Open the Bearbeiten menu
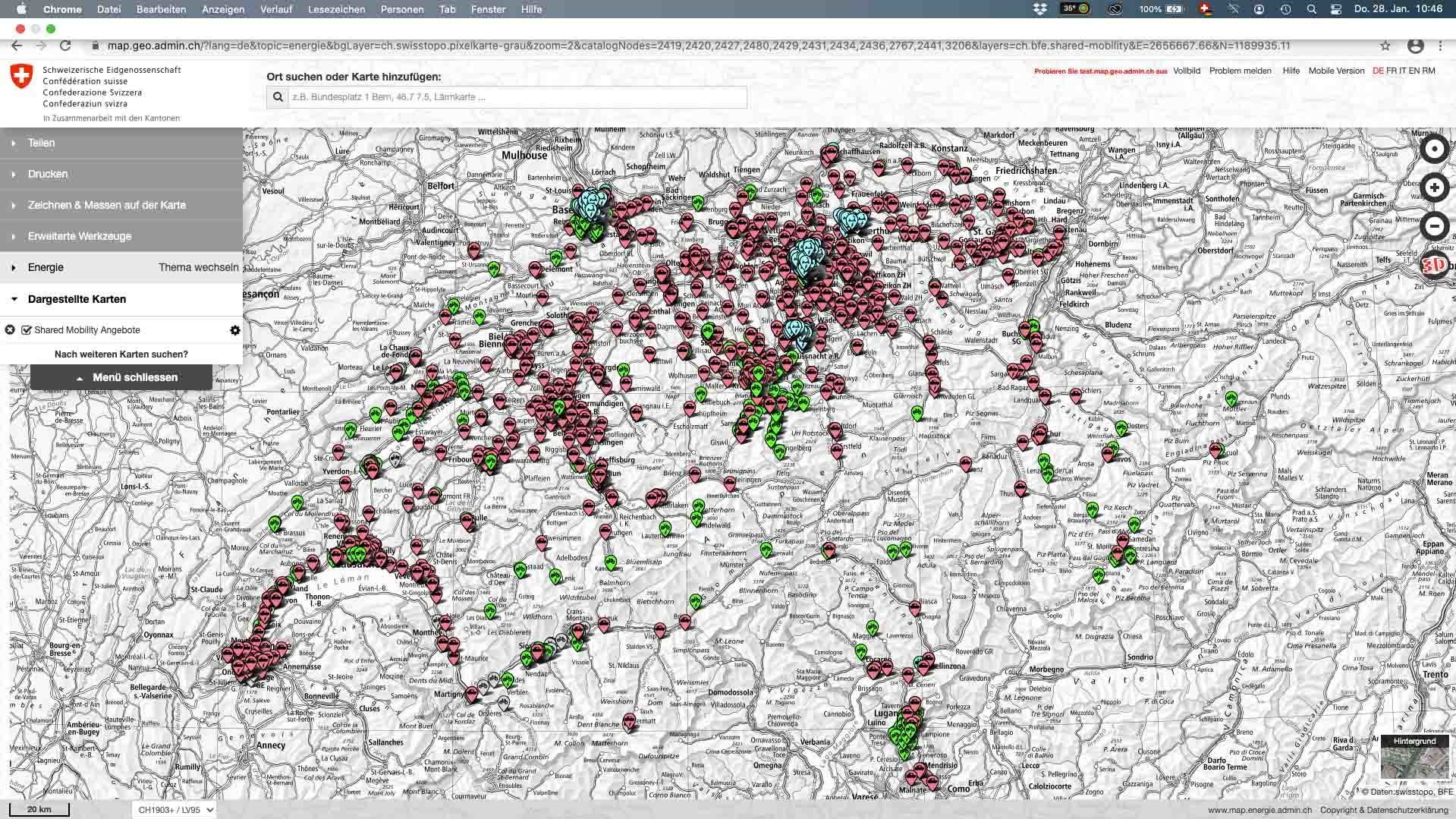Screen dimensions: 1456x819 161,9
